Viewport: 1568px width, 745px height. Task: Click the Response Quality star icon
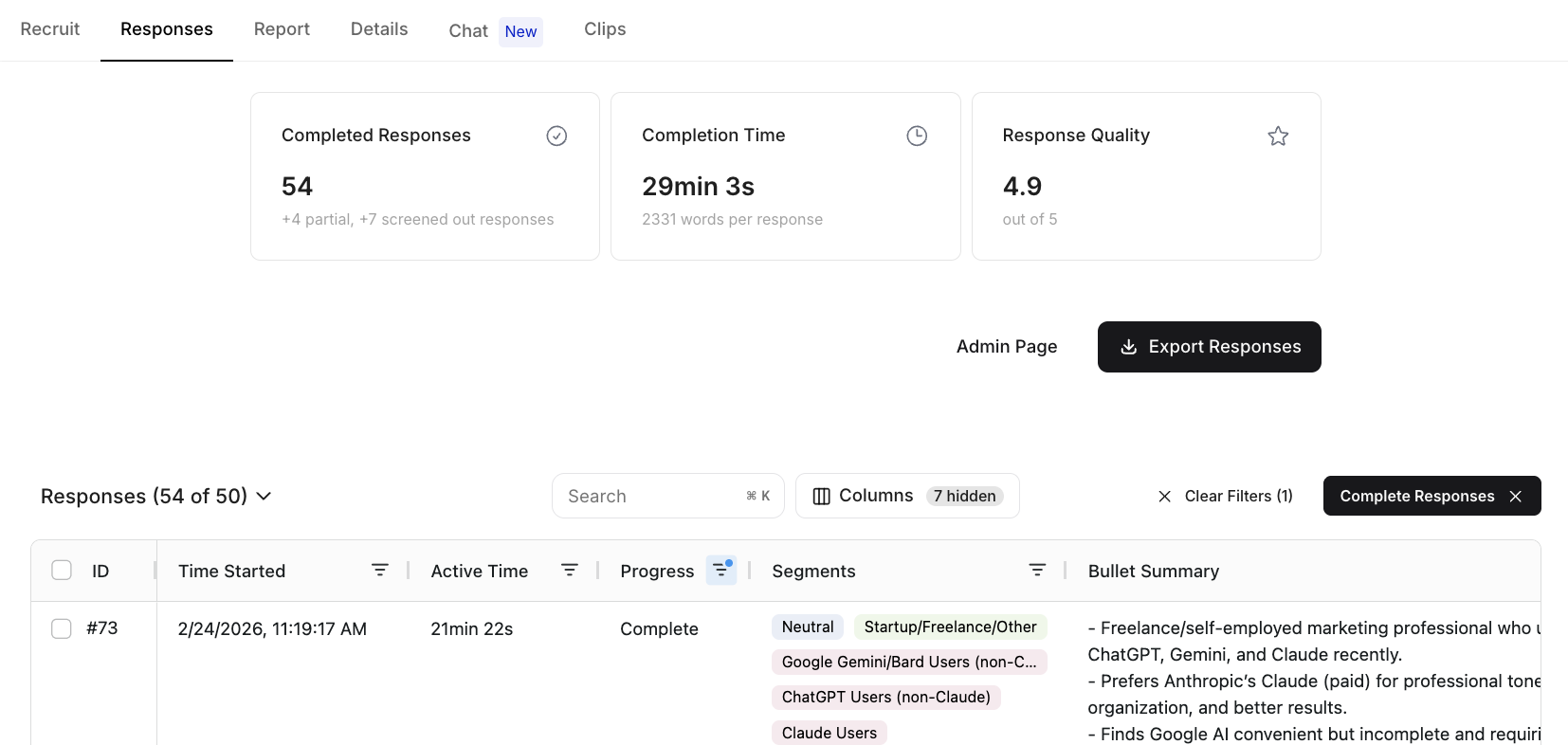pyautogui.click(x=1278, y=136)
